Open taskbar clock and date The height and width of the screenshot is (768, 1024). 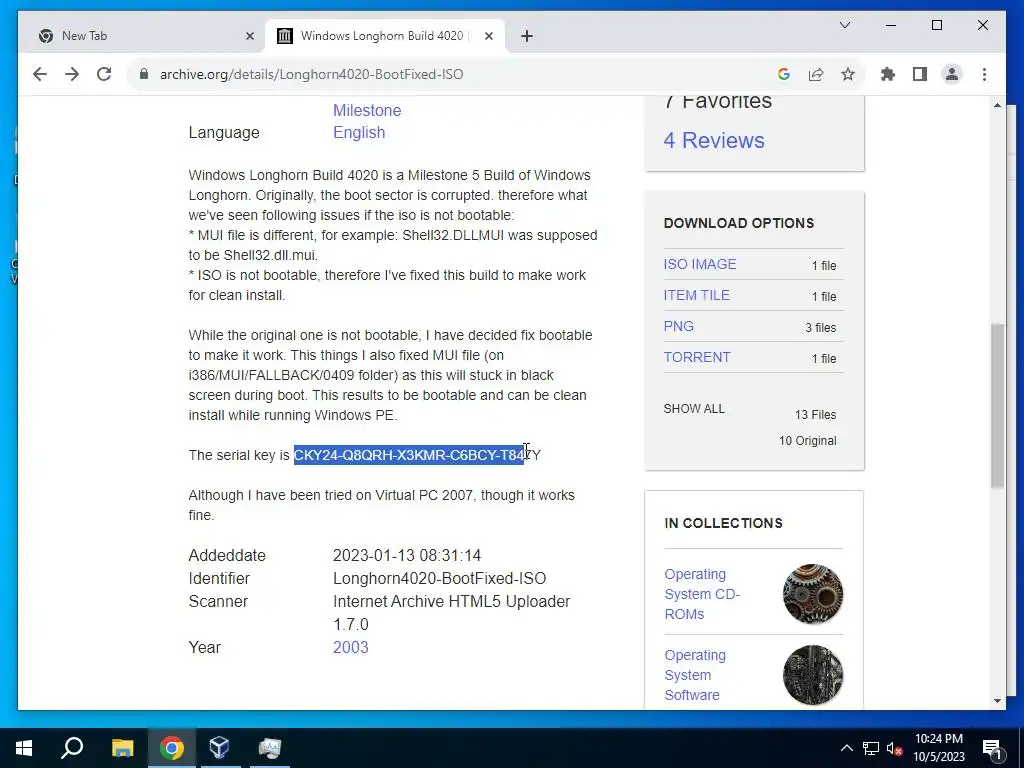pos(938,748)
